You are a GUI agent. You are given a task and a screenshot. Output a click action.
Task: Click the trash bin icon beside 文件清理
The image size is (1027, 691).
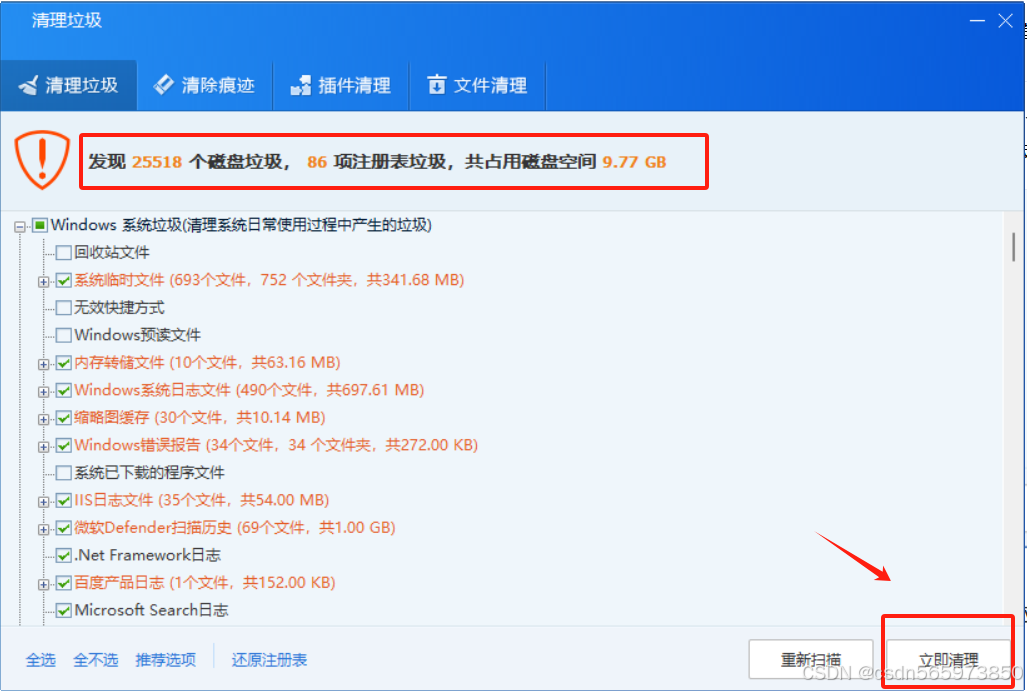point(436,84)
